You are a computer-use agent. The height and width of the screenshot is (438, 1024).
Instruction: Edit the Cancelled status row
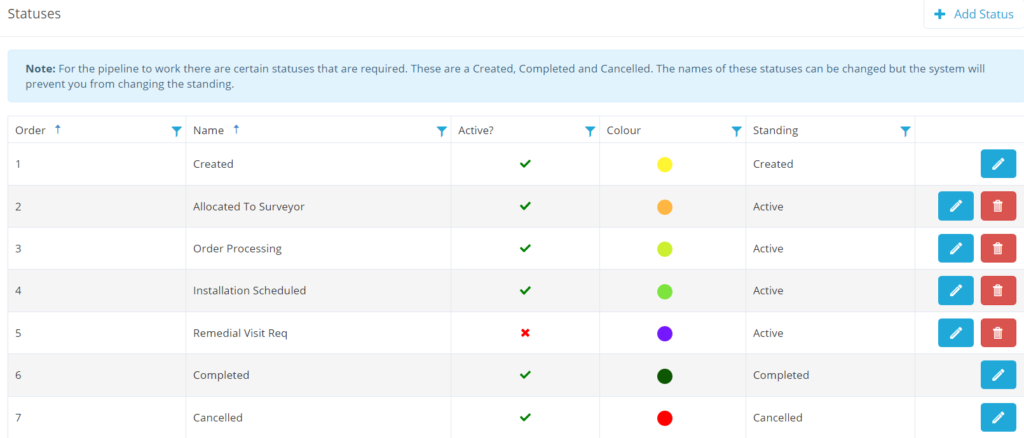[x=998, y=417]
